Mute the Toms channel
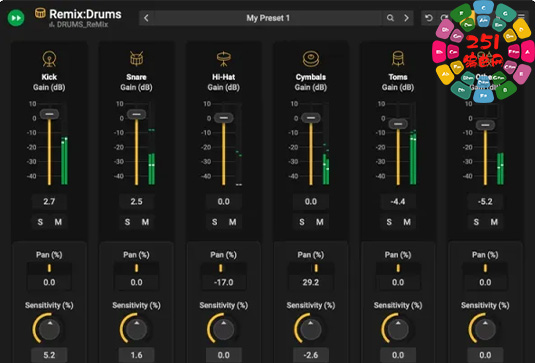Viewport: 535px width, 363px height. point(407,222)
